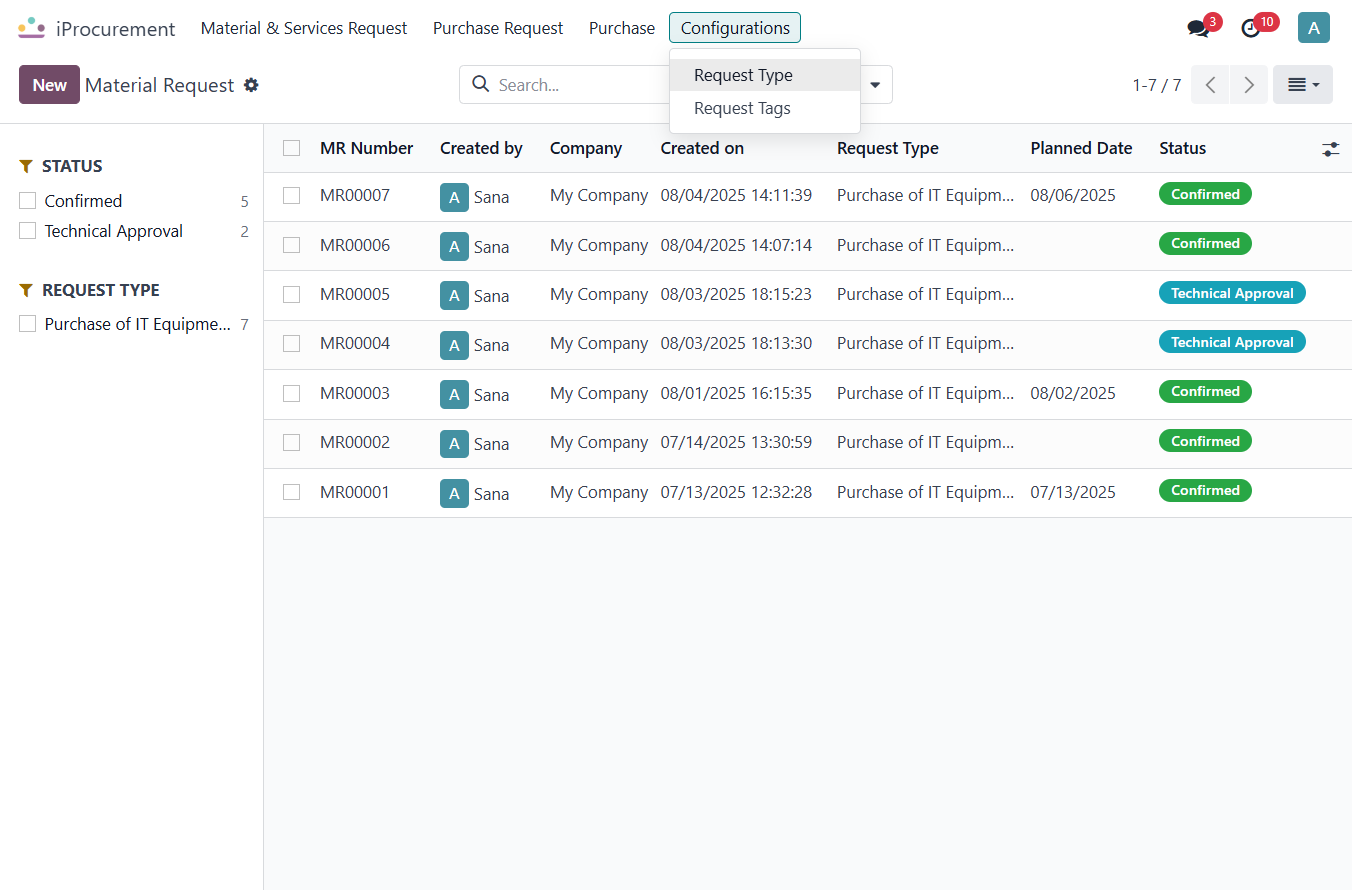
Task: Sort by the Planned Date column header
Action: coord(1081,148)
